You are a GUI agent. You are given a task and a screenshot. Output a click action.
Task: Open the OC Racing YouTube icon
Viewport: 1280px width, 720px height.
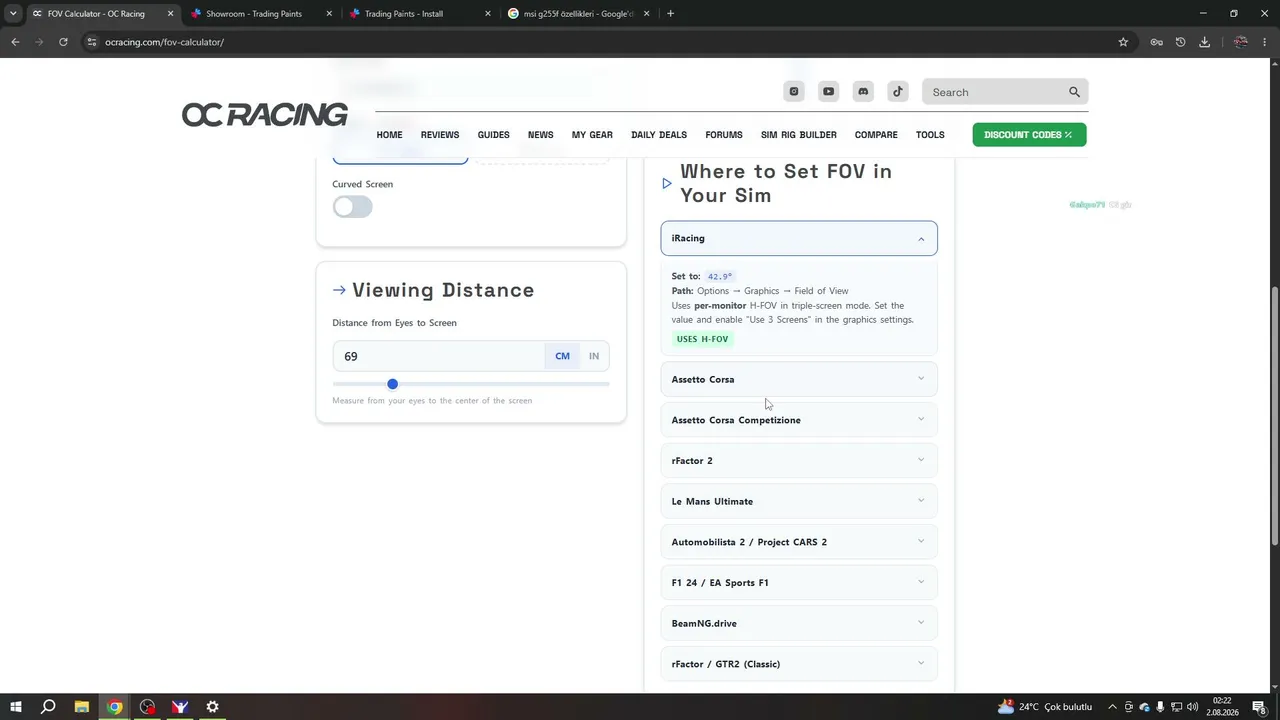coord(829,92)
